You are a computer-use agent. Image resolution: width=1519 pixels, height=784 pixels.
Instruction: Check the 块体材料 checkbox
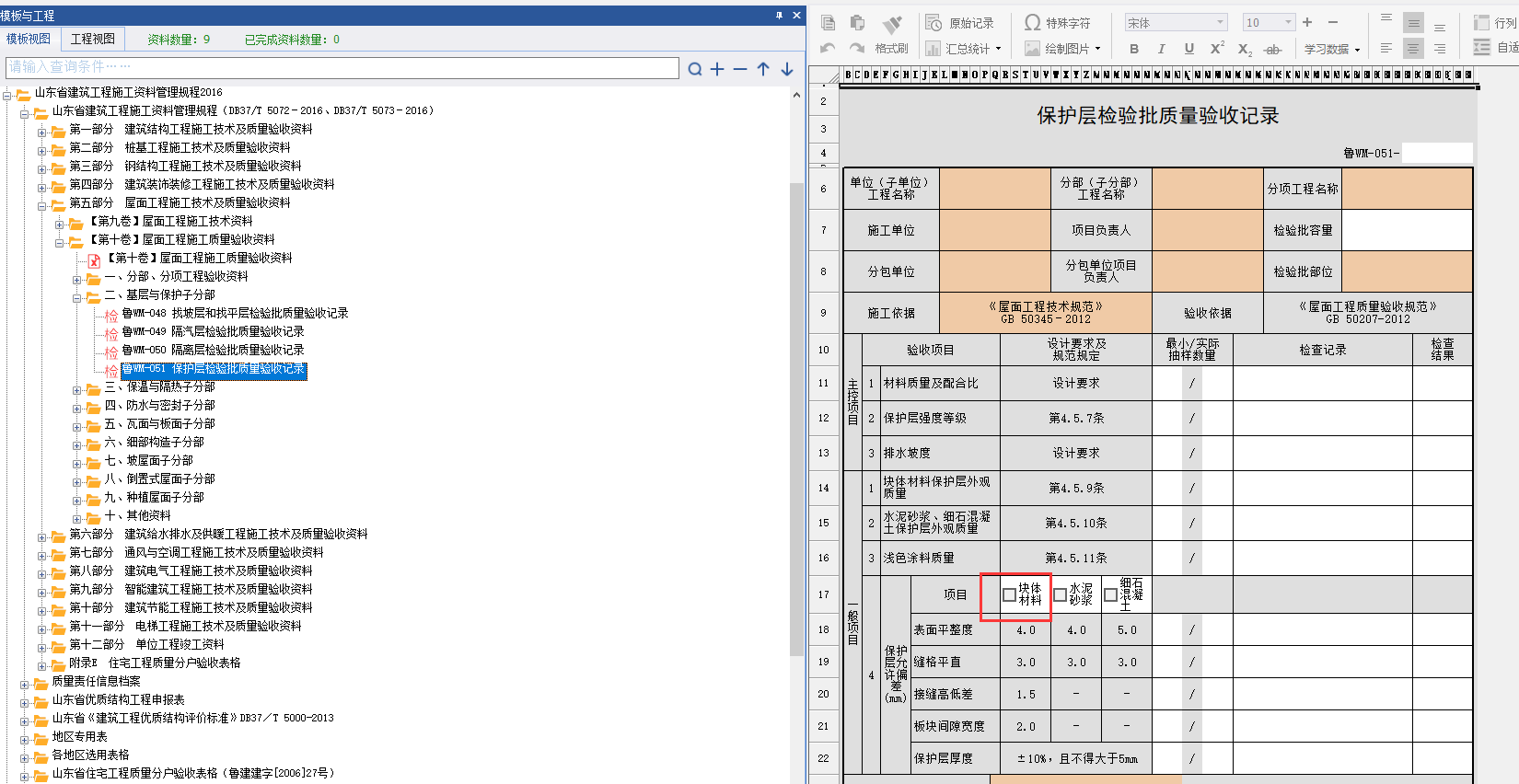point(1009,595)
